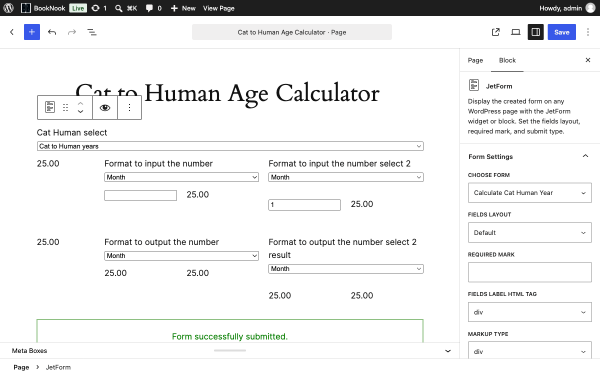Click the Required Mark input field
Image resolution: width=600 pixels, height=375 pixels.
(x=530, y=272)
